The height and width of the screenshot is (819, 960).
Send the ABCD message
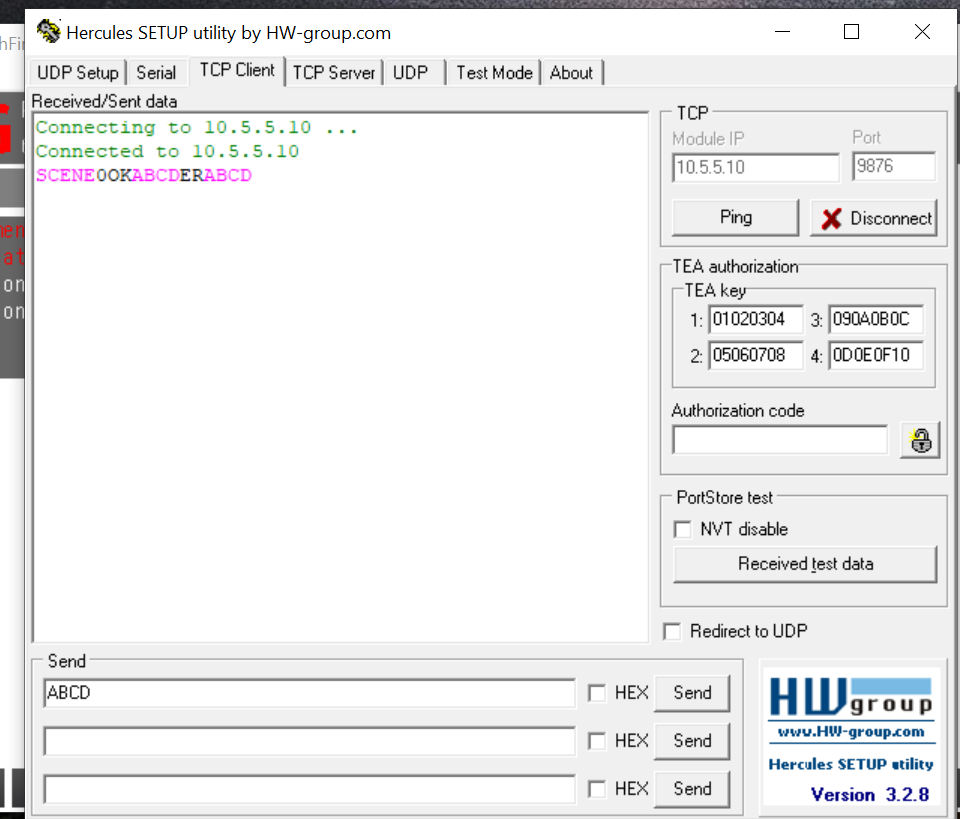(x=691, y=692)
